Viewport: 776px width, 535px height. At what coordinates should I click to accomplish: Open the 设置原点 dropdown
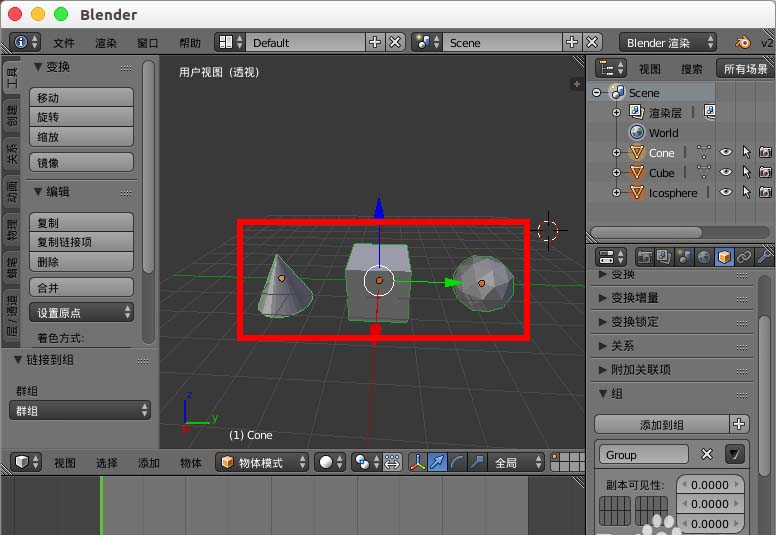[x=81, y=312]
